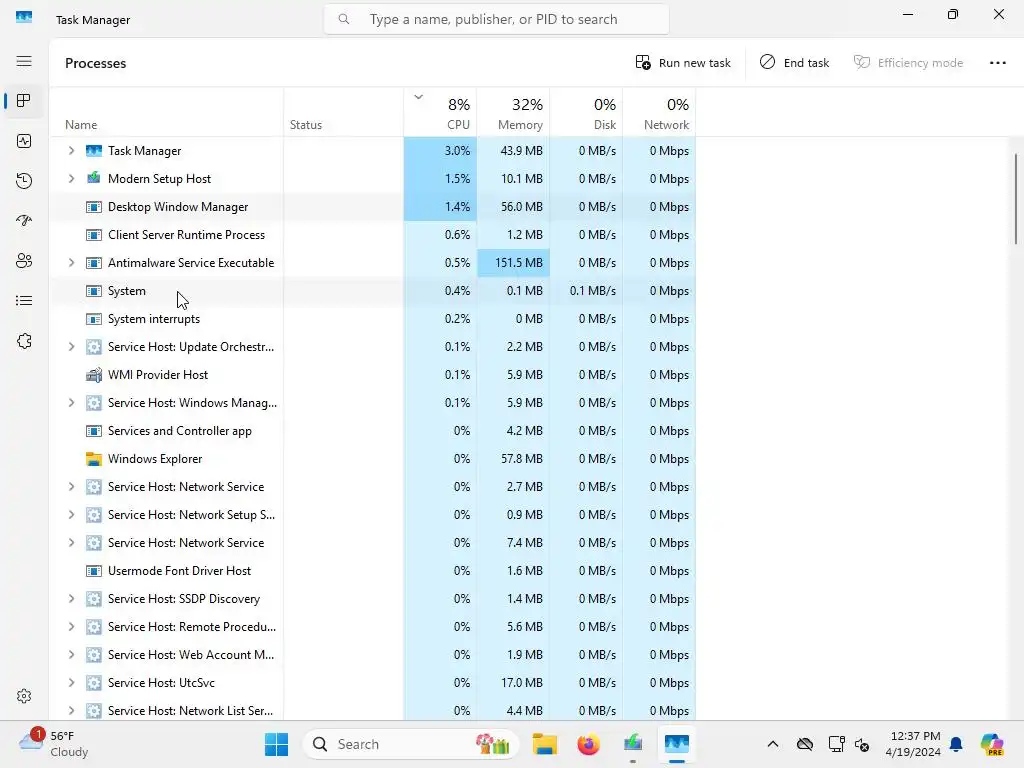Open the Performance page icon in sidebar
1024x768 pixels.
(x=24, y=141)
